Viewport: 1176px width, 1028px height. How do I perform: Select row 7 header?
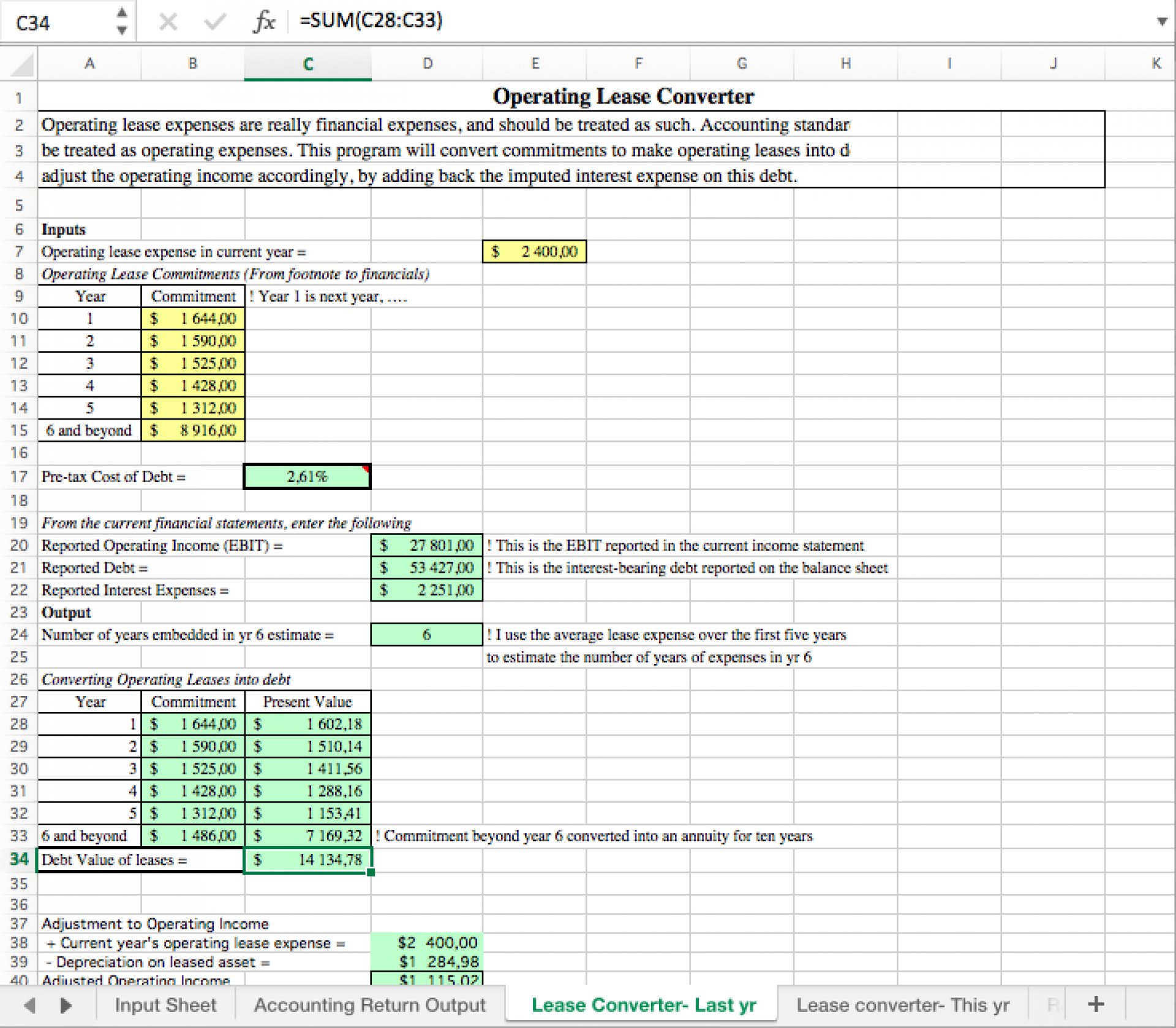coord(19,252)
